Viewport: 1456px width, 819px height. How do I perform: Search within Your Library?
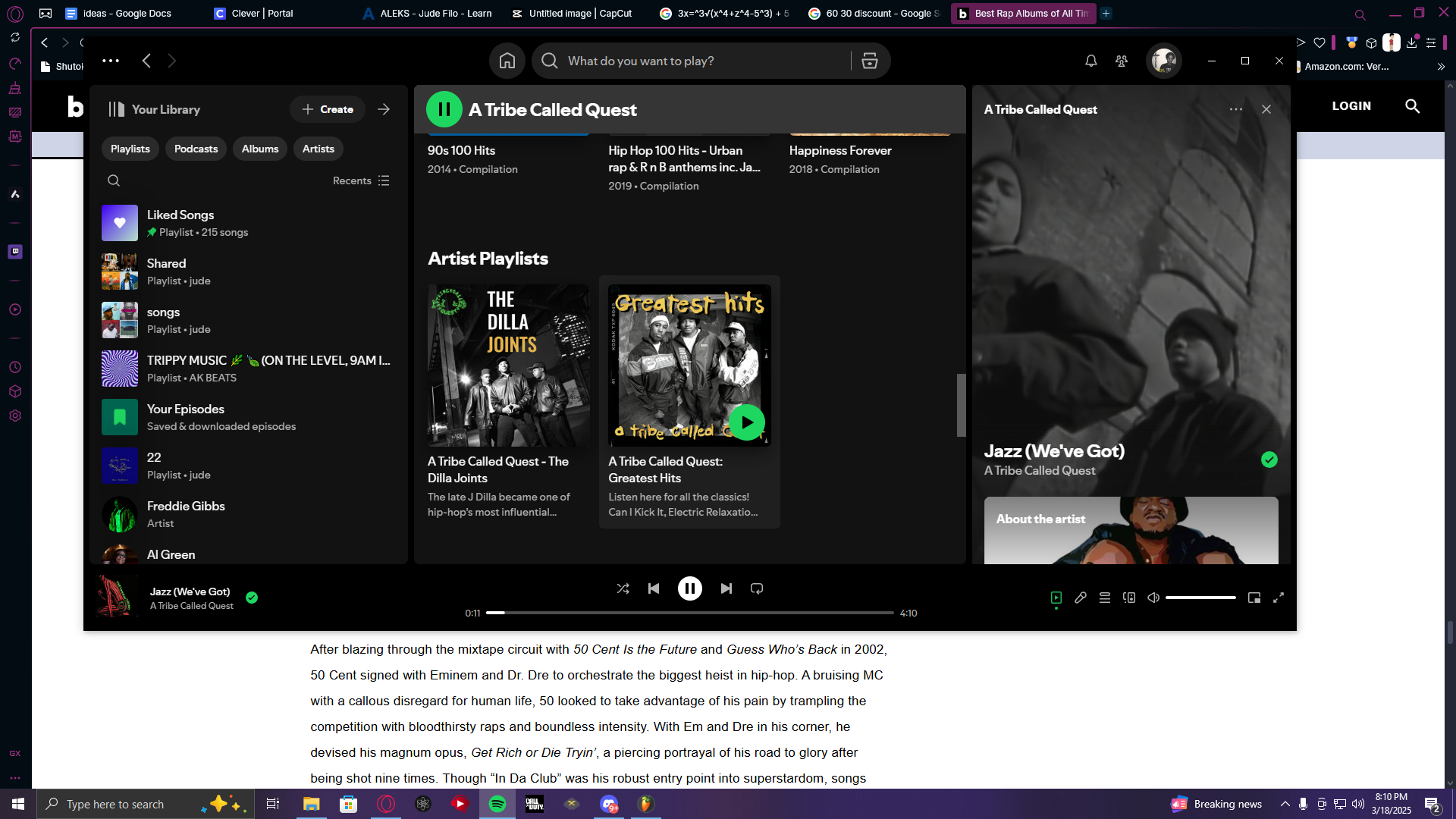click(114, 180)
